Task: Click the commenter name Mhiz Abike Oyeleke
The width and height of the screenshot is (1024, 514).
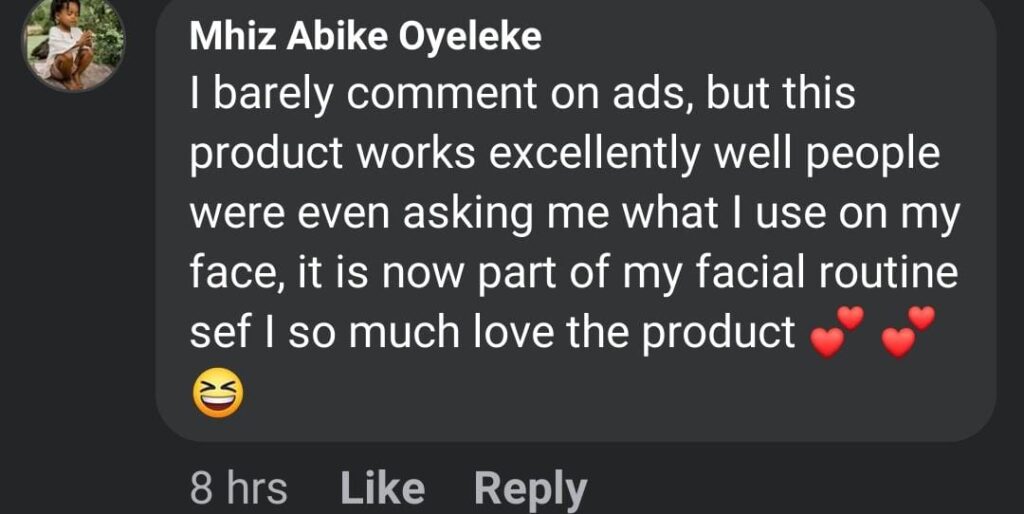Action: point(365,37)
